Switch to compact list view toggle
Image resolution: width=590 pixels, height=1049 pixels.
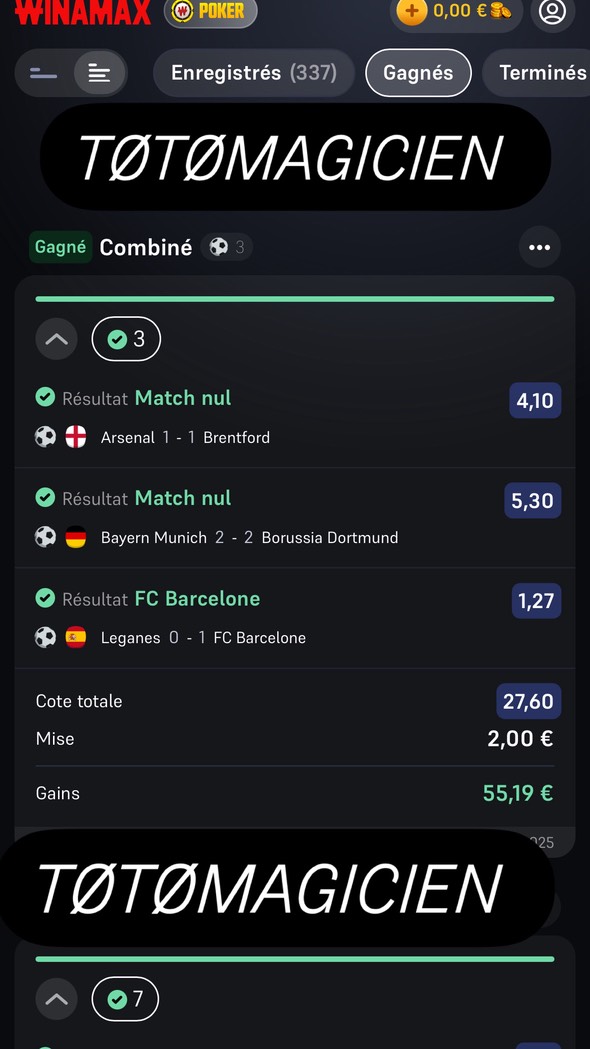click(x=43, y=73)
